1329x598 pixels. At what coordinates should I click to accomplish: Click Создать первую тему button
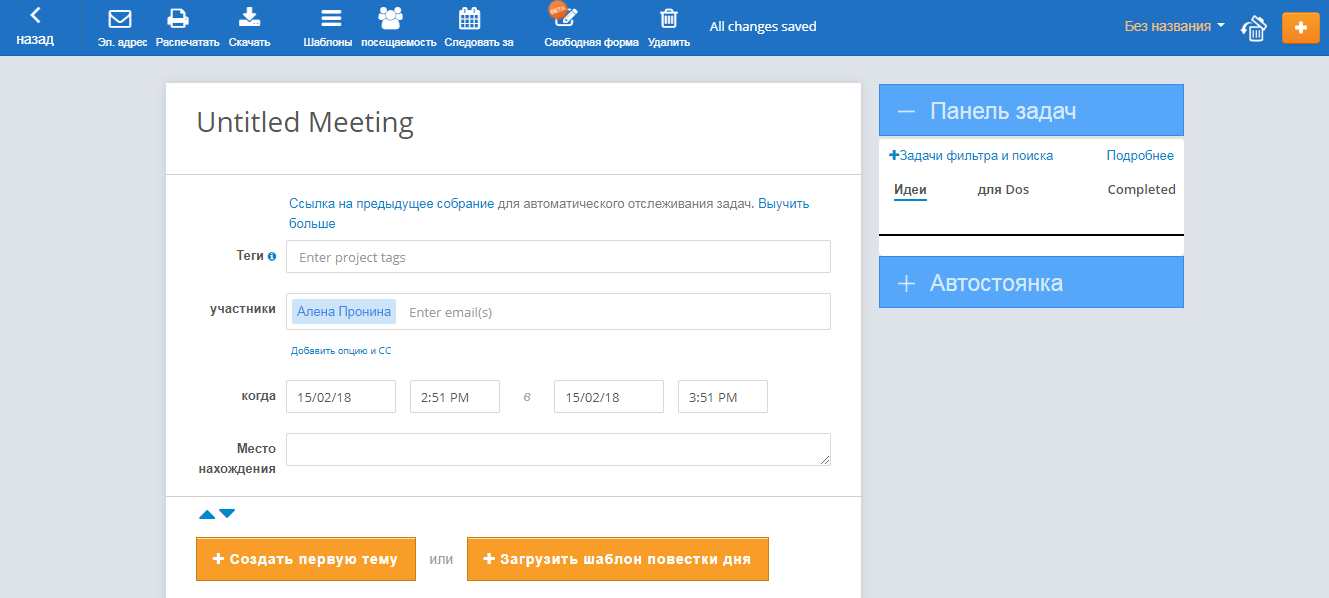[306, 559]
